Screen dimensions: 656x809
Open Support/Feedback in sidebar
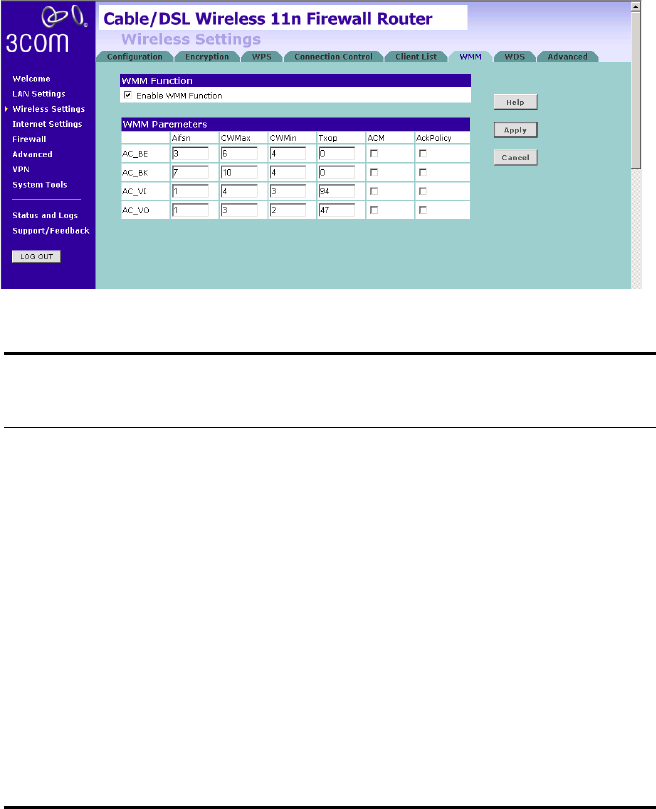51,231
